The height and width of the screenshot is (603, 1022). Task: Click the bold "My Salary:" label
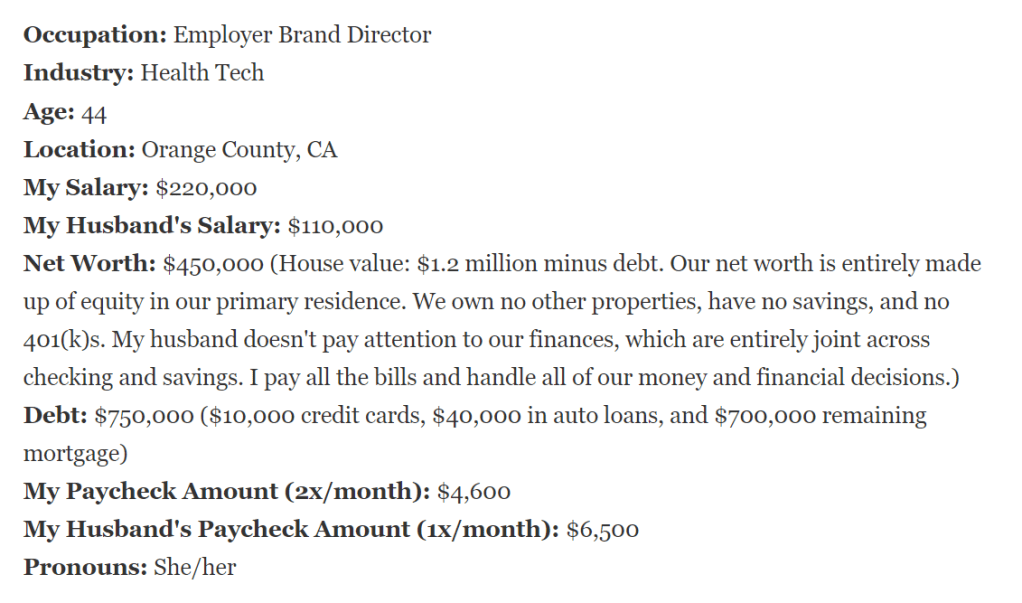tap(86, 188)
